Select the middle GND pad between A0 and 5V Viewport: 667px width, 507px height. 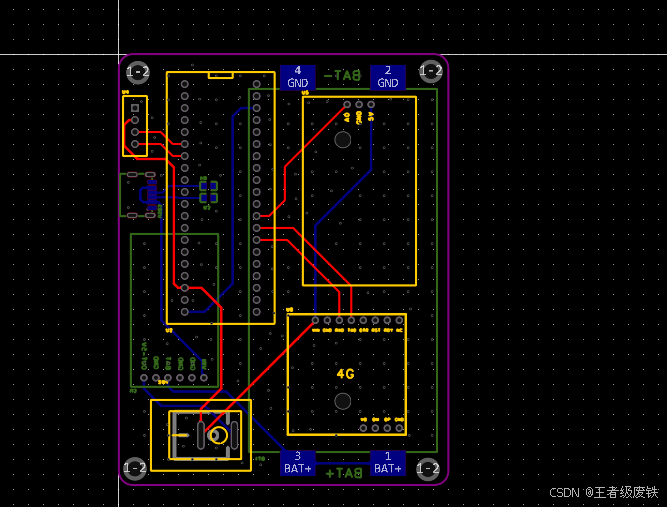[x=359, y=105]
